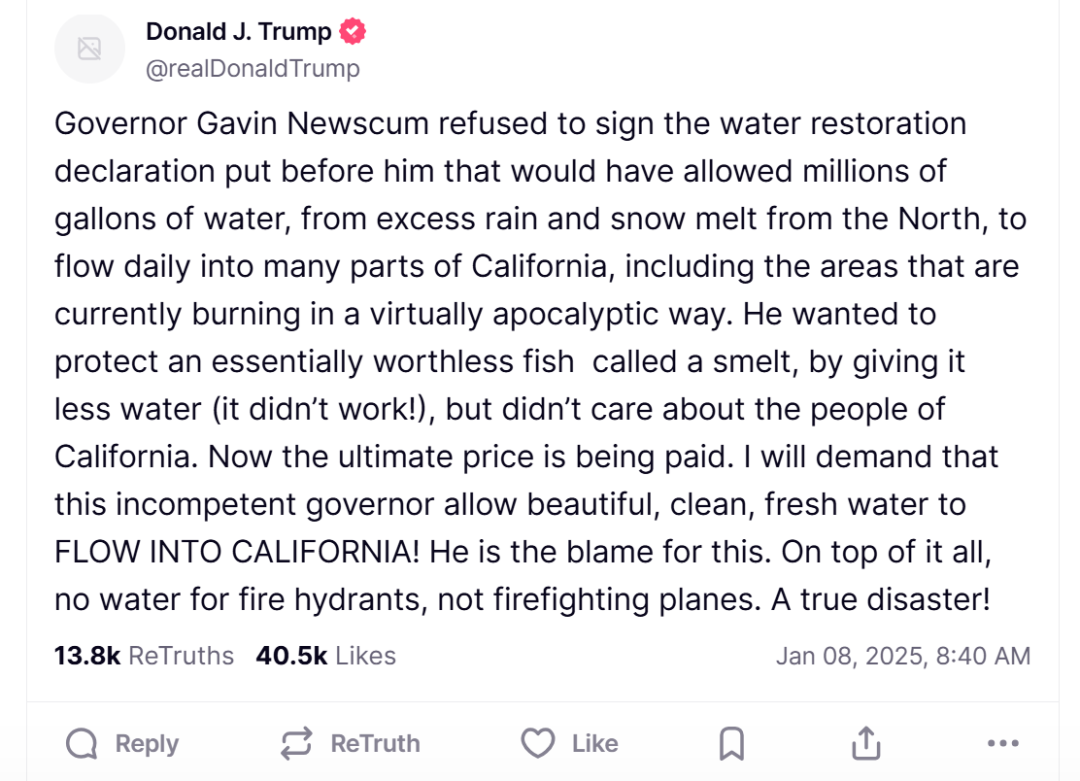Click the ReTruth text label
1080x781 pixels.
(375, 744)
